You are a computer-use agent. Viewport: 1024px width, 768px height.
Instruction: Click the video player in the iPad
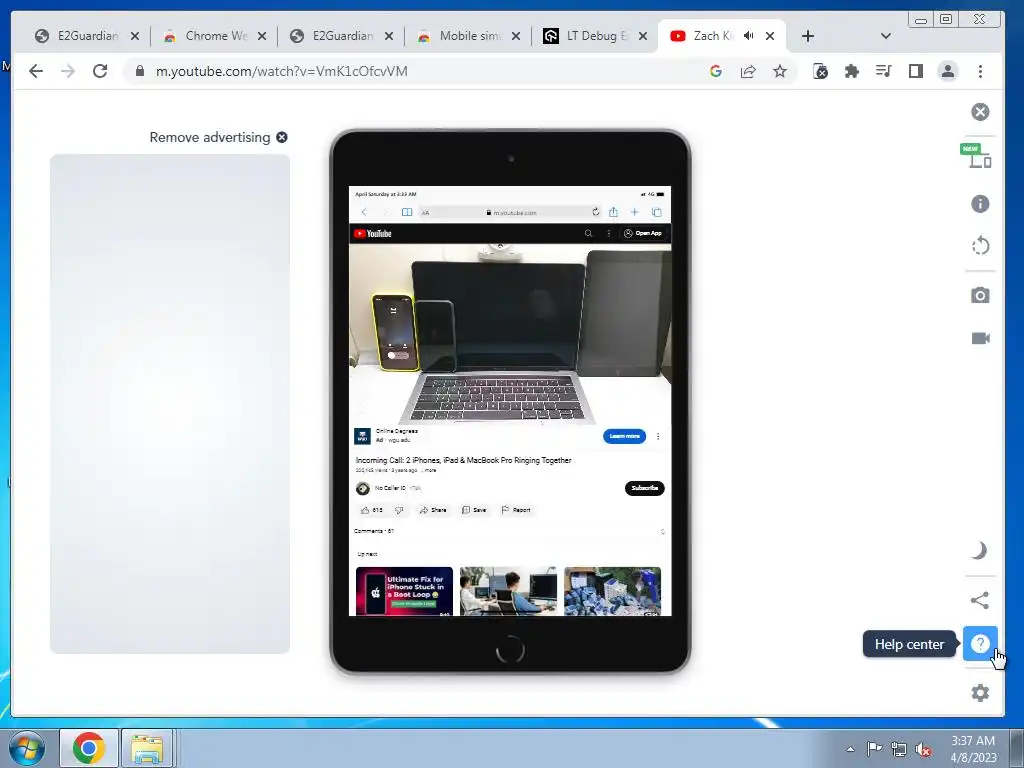pyautogui.click(x=510, y=334)
